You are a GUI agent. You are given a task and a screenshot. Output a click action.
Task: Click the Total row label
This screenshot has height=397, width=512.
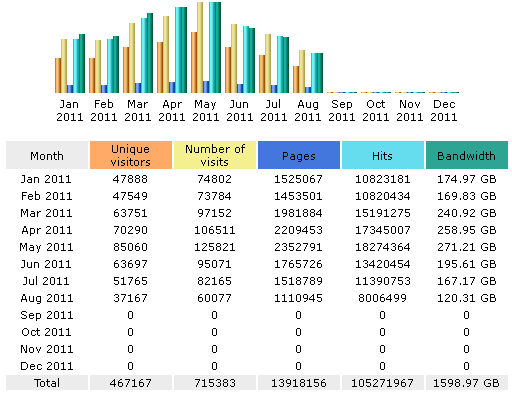point(47,383)
